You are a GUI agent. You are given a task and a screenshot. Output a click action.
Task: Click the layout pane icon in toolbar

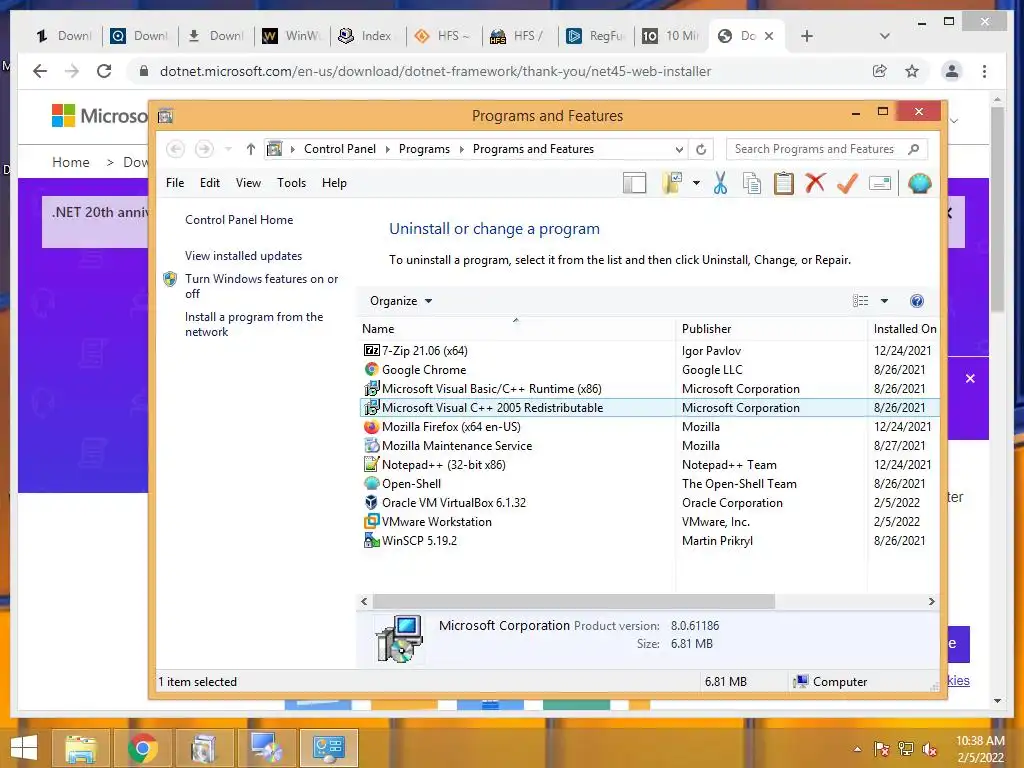tap(635, 184)
